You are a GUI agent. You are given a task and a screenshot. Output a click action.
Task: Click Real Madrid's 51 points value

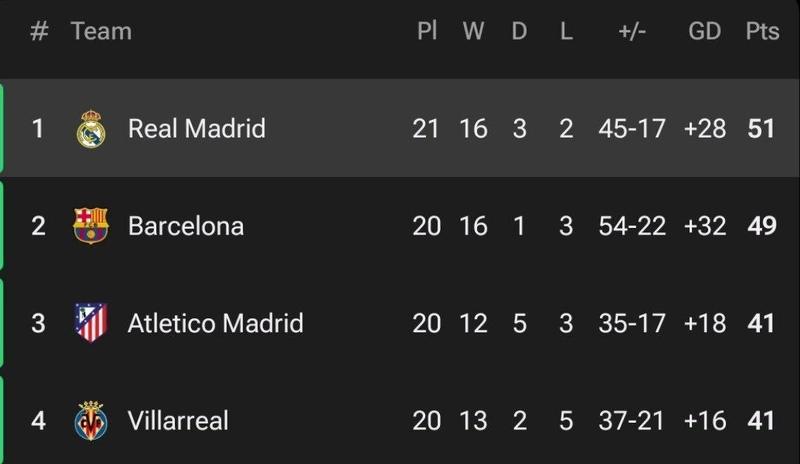[x=762, y=129]
